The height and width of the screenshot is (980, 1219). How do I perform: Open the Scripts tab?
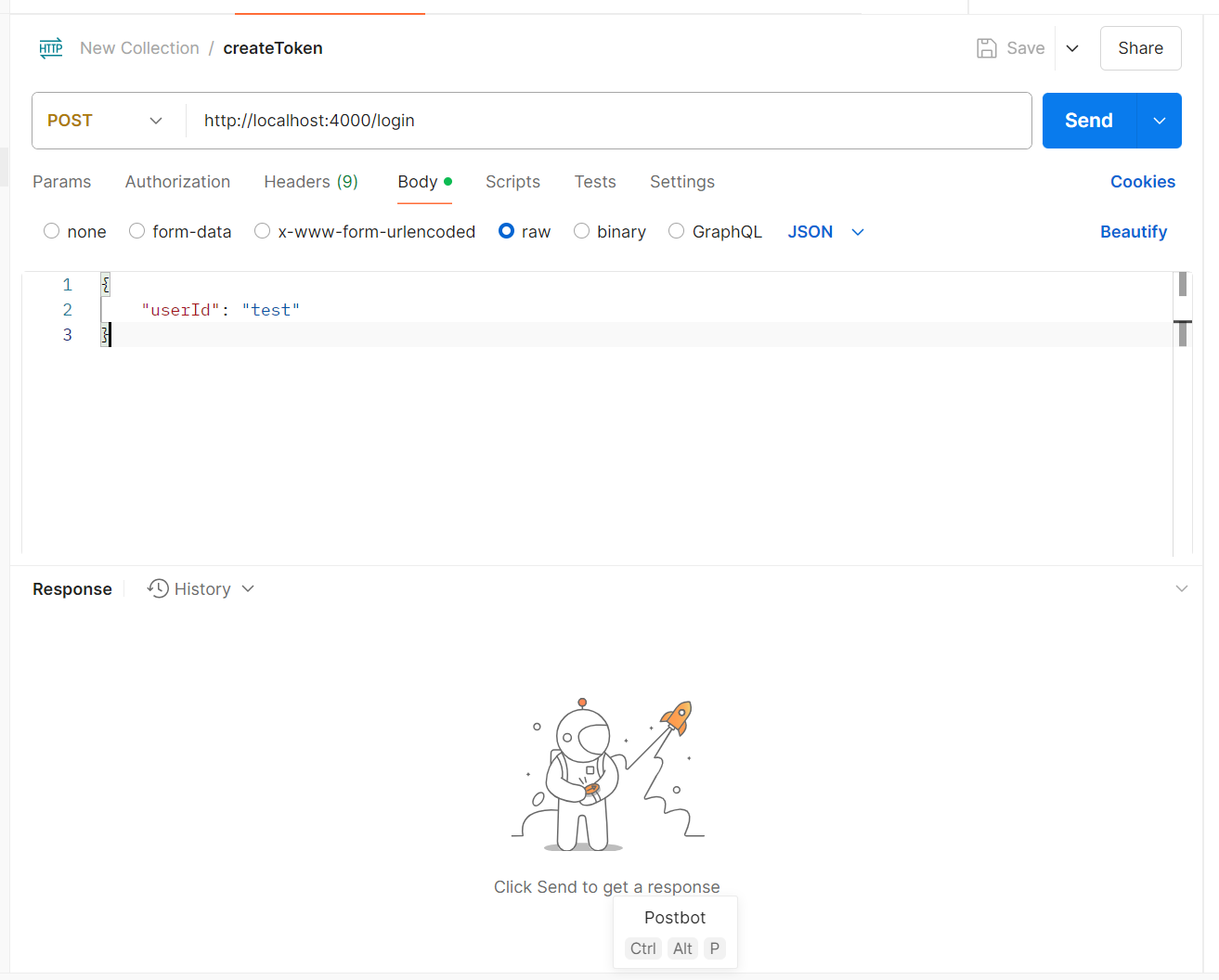[x=512, y=182]
